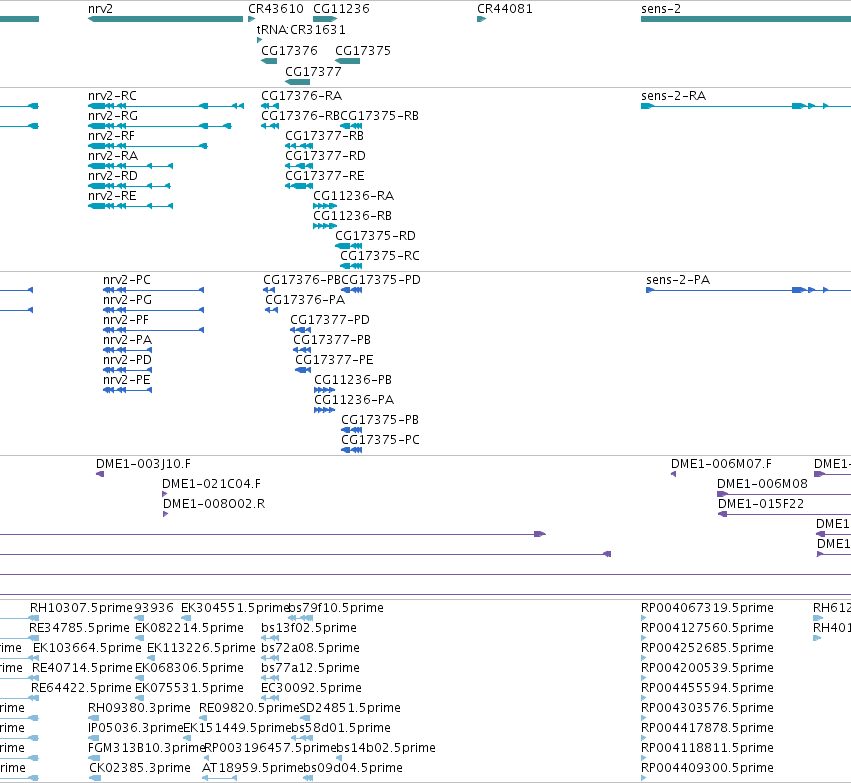The image size is (851, 783).
Task: Click the CR43610 gene label
Action: tap(276, 9)
